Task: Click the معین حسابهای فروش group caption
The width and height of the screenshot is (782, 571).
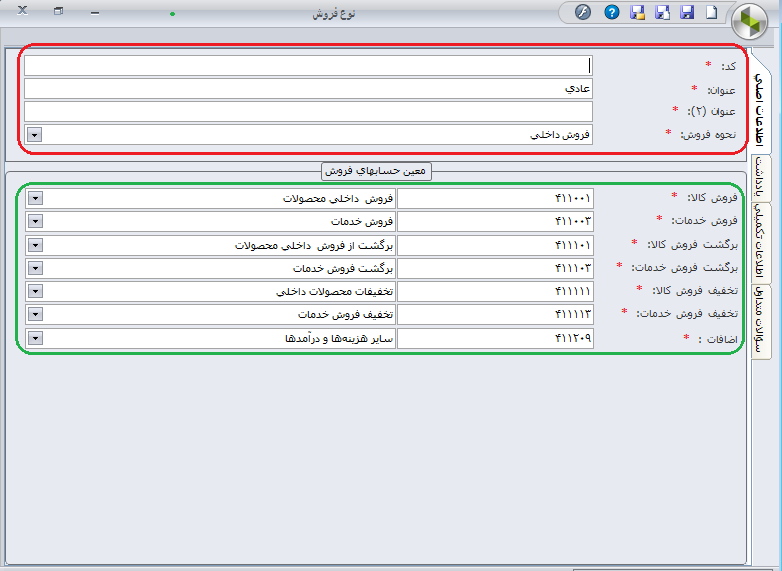Action: (x=376, y=171)
